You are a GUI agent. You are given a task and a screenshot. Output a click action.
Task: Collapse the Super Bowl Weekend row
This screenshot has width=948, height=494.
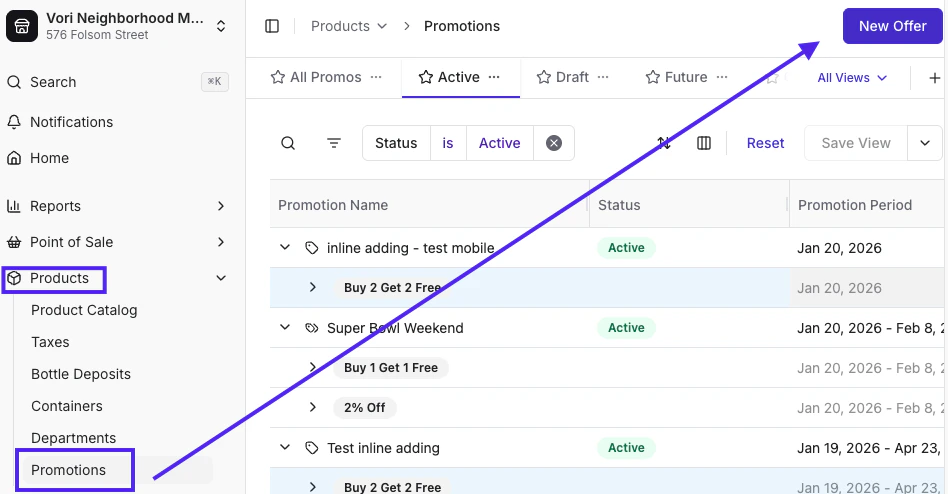tap(285, 328)
